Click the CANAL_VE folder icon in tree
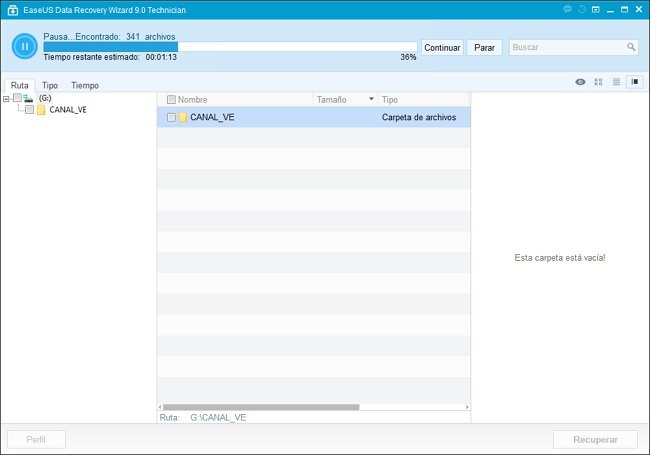Viewport: 650px width, 455px height. [x=41, y=110]
